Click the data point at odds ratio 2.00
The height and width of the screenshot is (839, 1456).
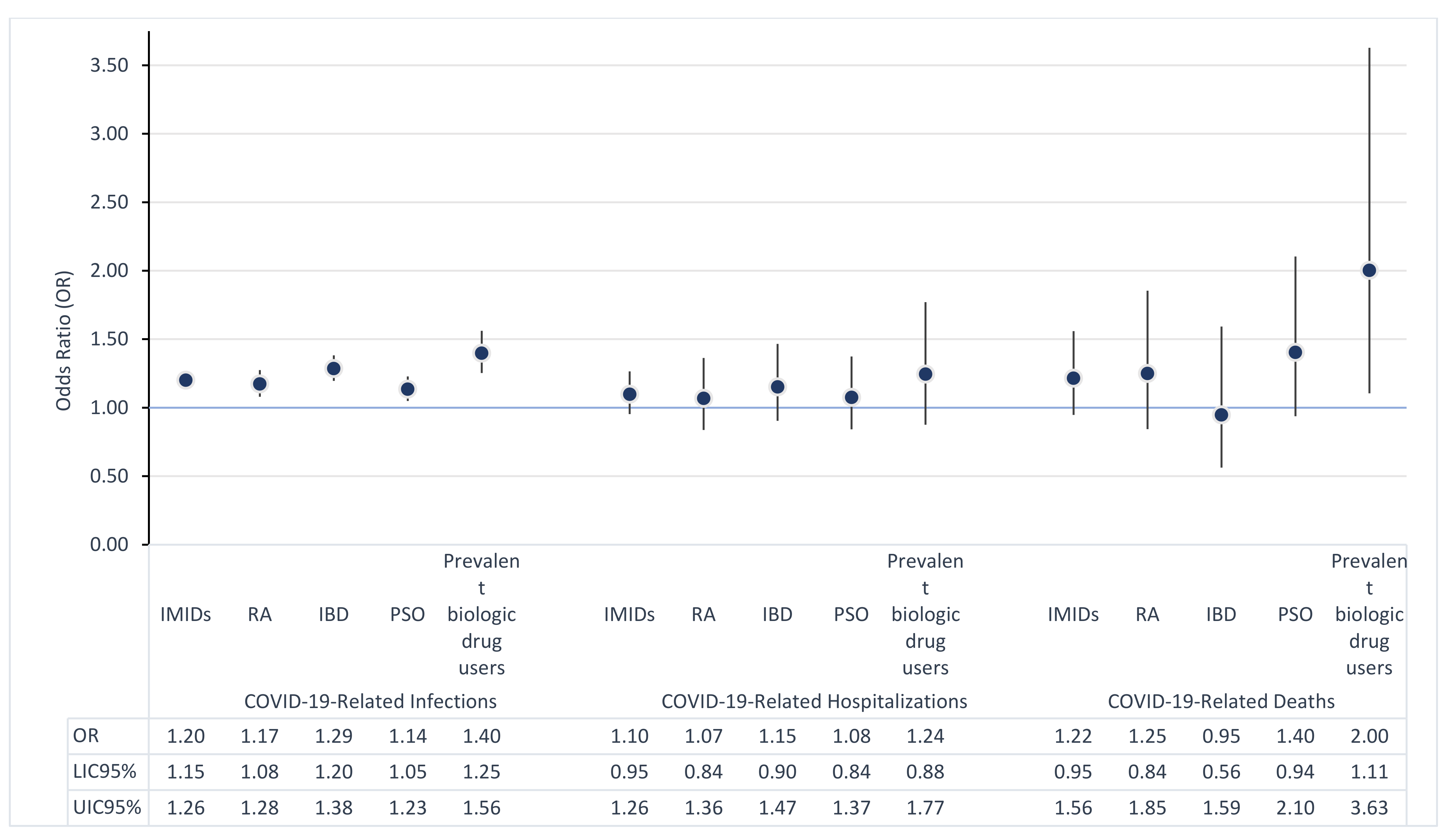pyautogui.click(x=1369, y=270)
